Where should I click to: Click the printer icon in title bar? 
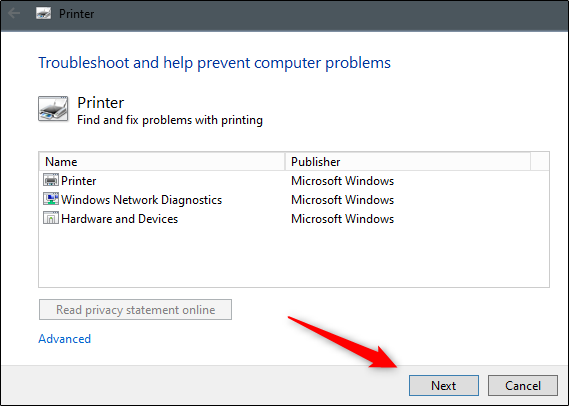(x=43, y=13)
